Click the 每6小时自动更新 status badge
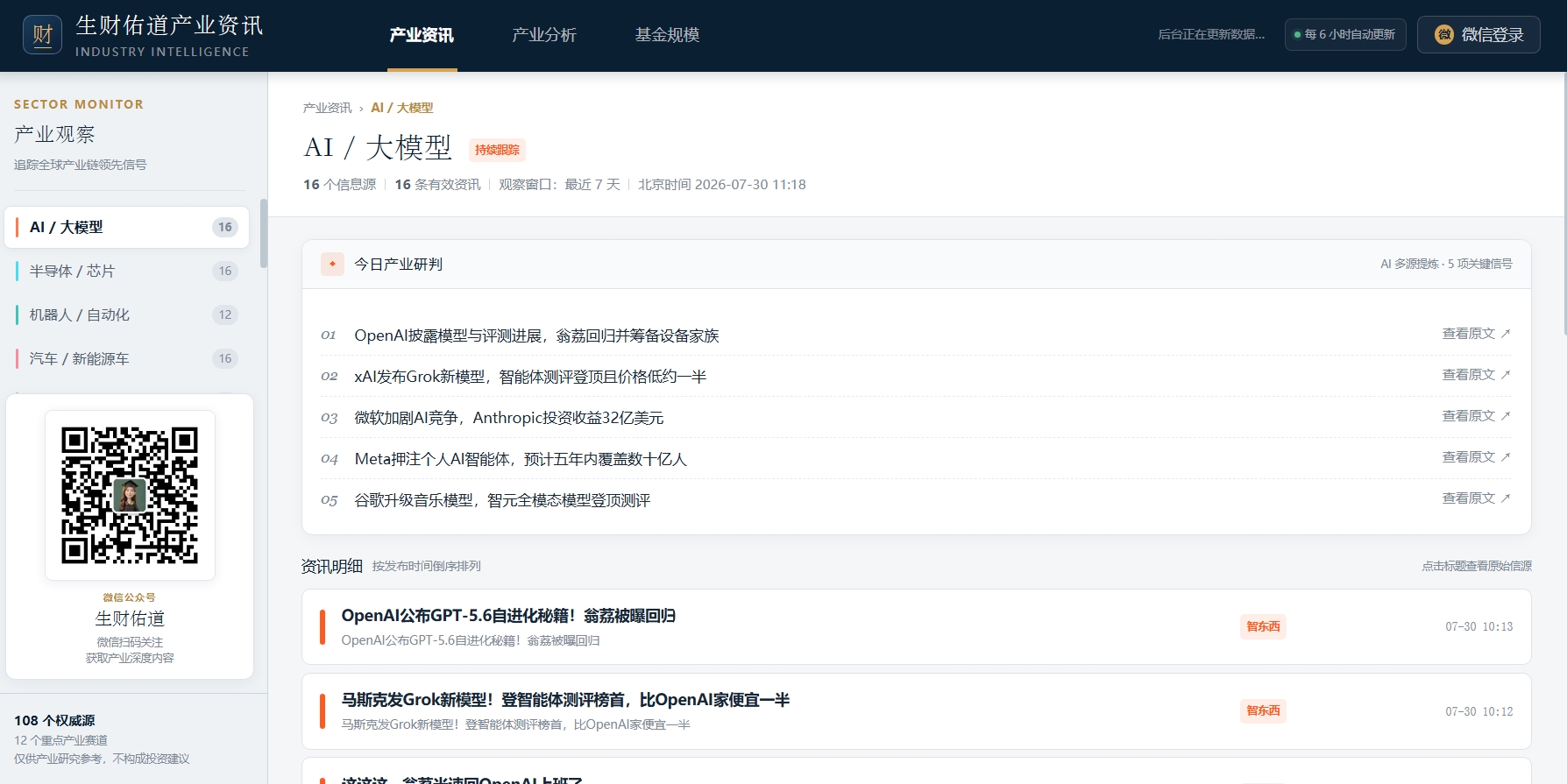 1345,35
